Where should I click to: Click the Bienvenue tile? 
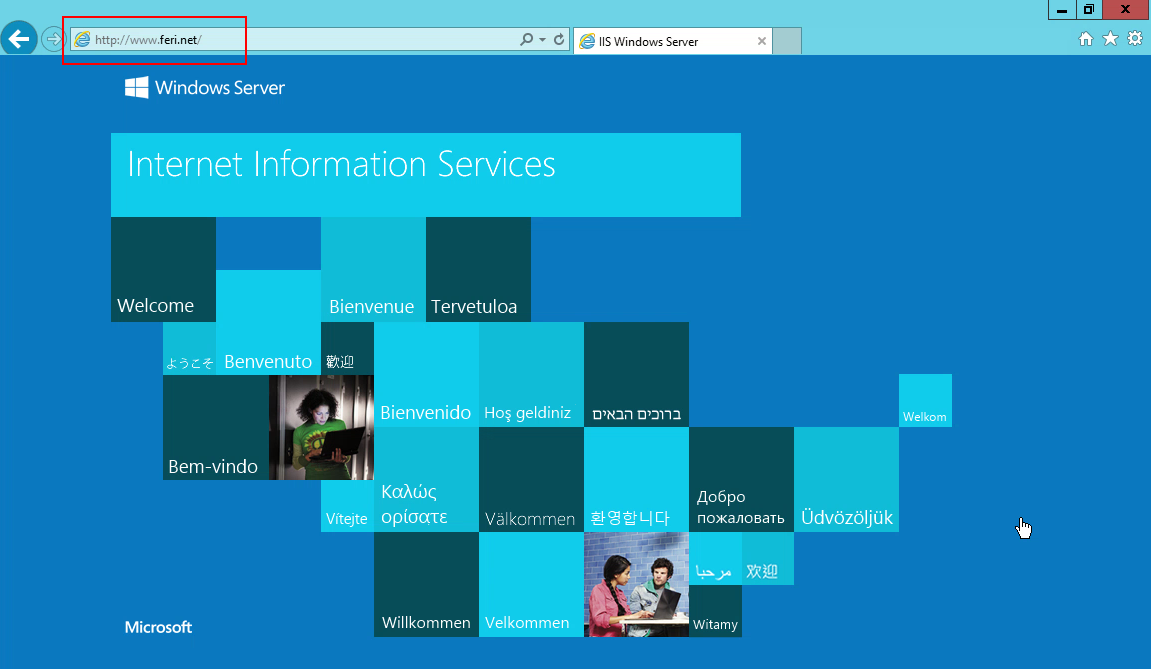pyautogui.click(x=373, y=270)
